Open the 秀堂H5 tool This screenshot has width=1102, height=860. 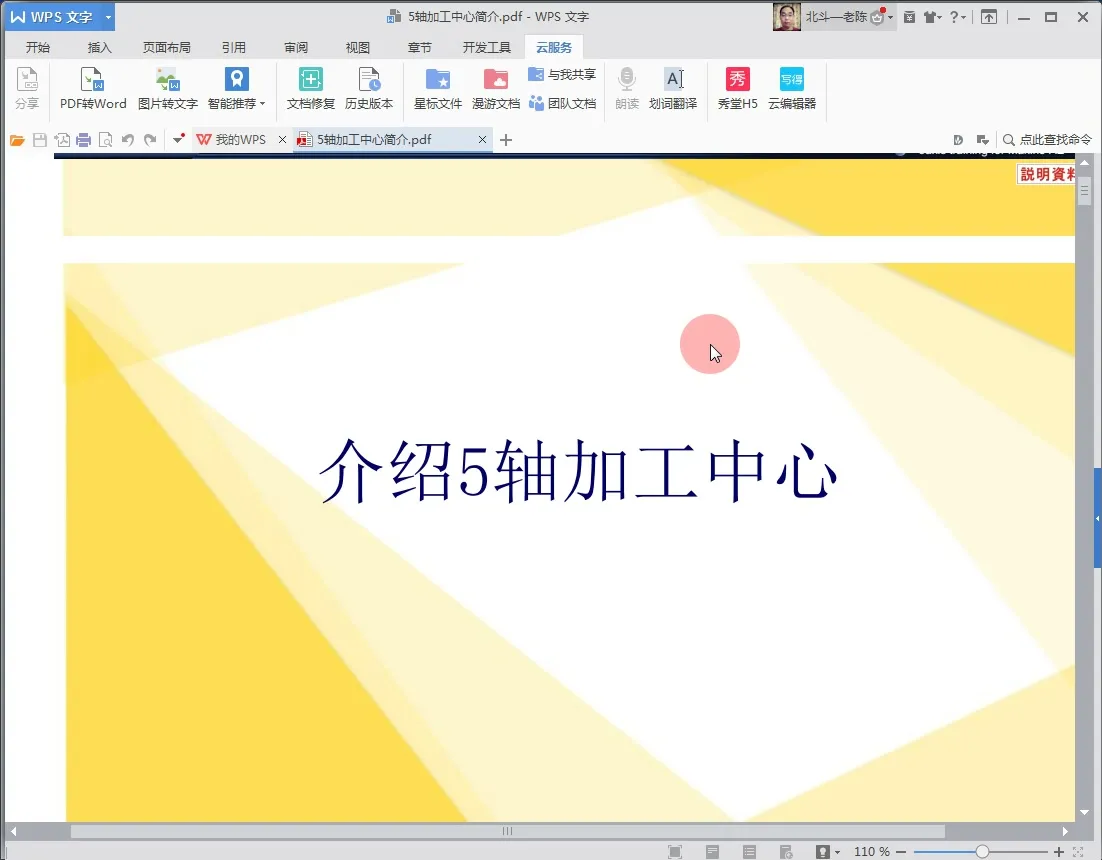pyautogui.click(x=736, y=89)
